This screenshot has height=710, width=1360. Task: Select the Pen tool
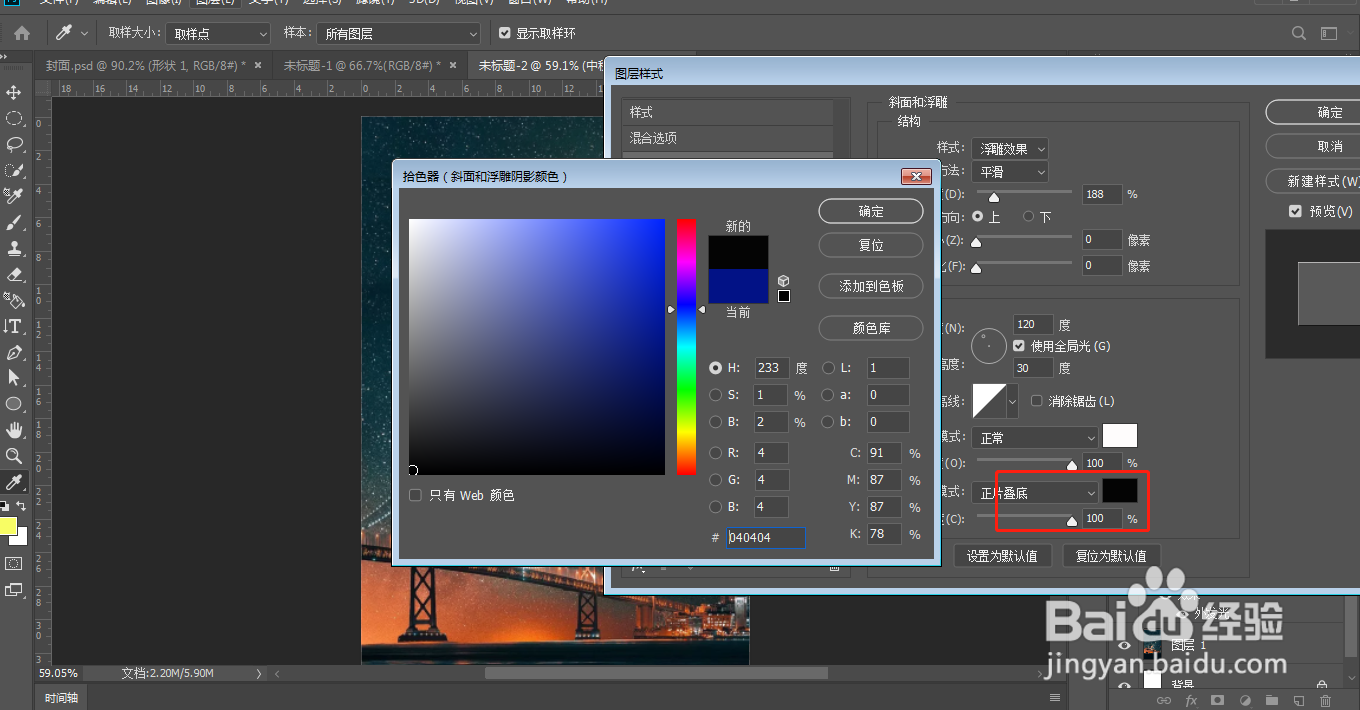14,352
